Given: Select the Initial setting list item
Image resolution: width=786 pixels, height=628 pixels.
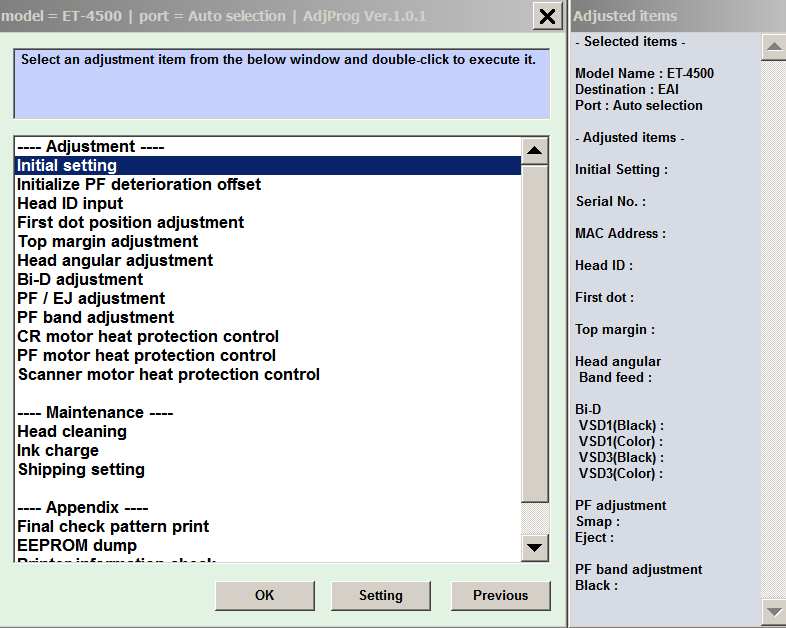Looking at the screenshot, I should point(268,165).
